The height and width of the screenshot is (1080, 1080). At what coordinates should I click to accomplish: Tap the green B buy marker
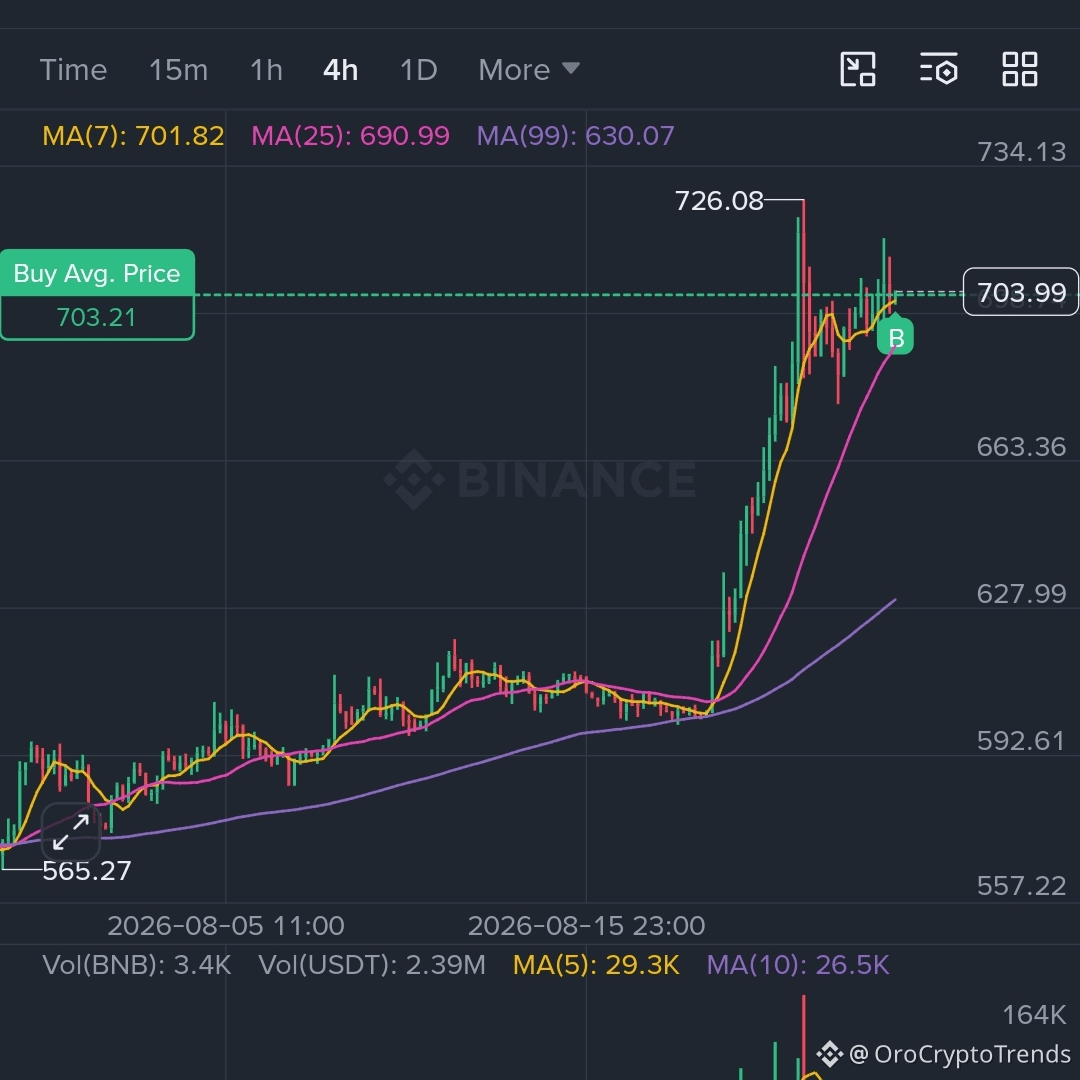tap(895, 337)
